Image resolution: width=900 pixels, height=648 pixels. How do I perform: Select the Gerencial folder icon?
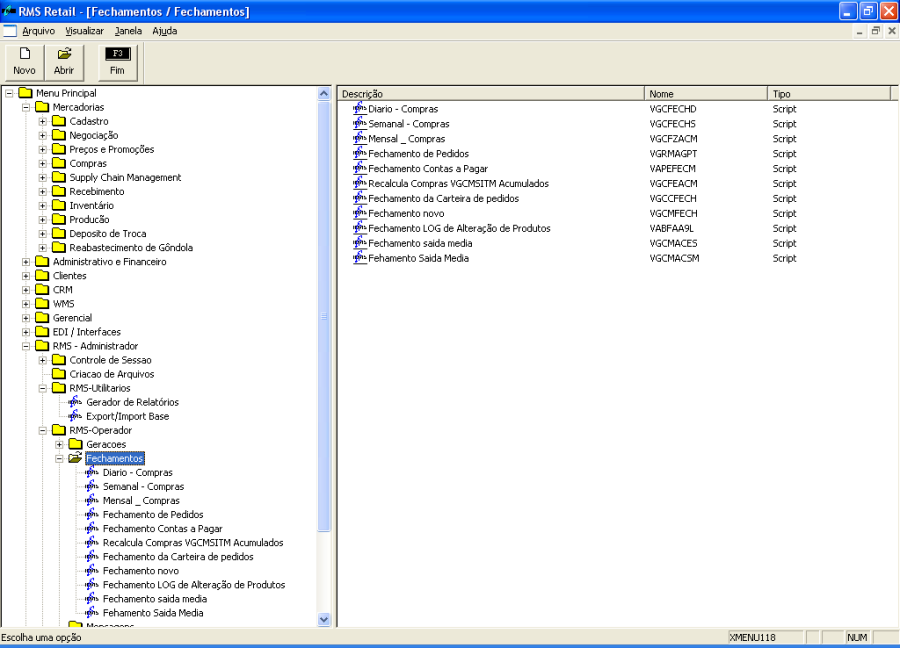point(42,317)
